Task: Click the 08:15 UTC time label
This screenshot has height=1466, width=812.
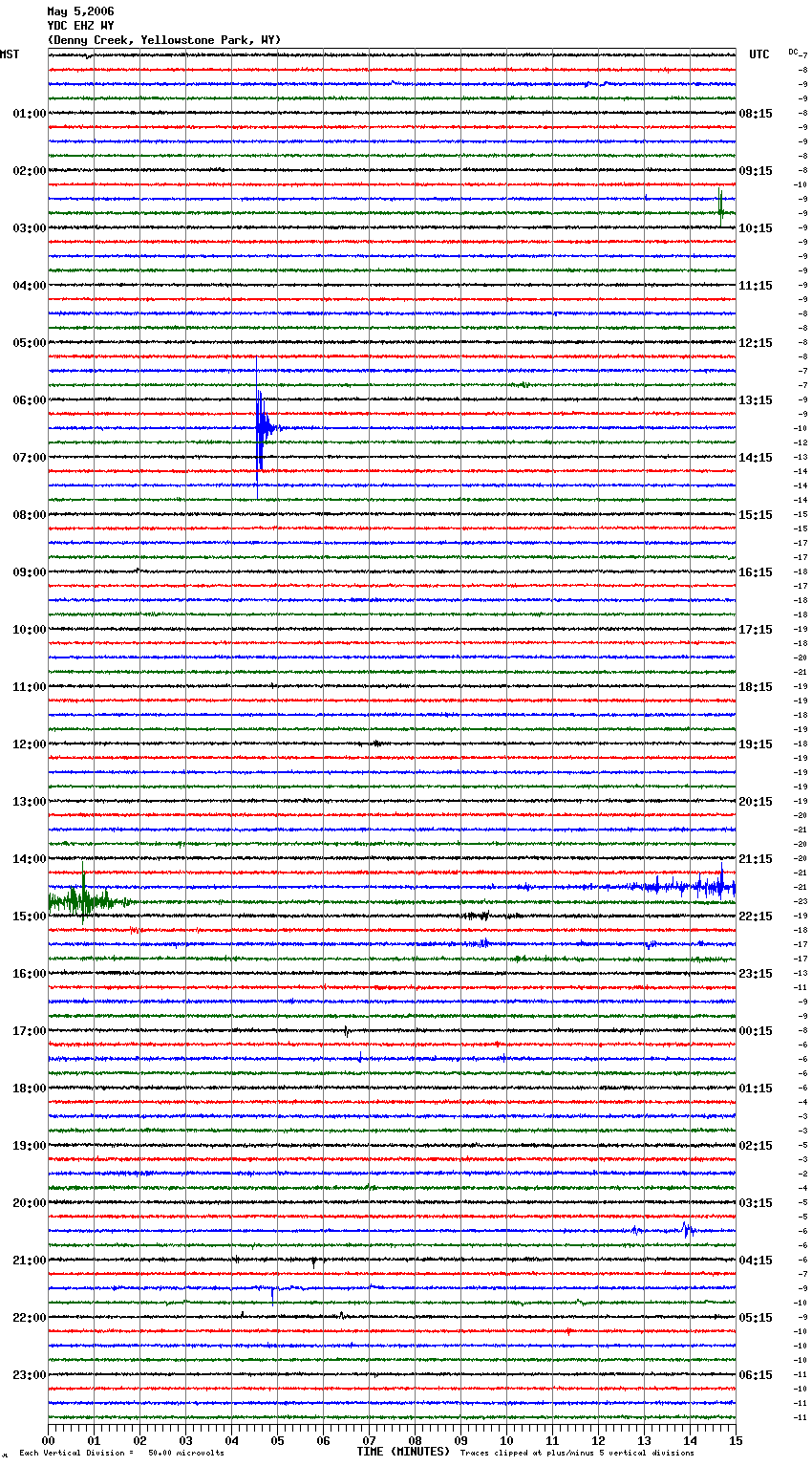Action: point(756,114)
